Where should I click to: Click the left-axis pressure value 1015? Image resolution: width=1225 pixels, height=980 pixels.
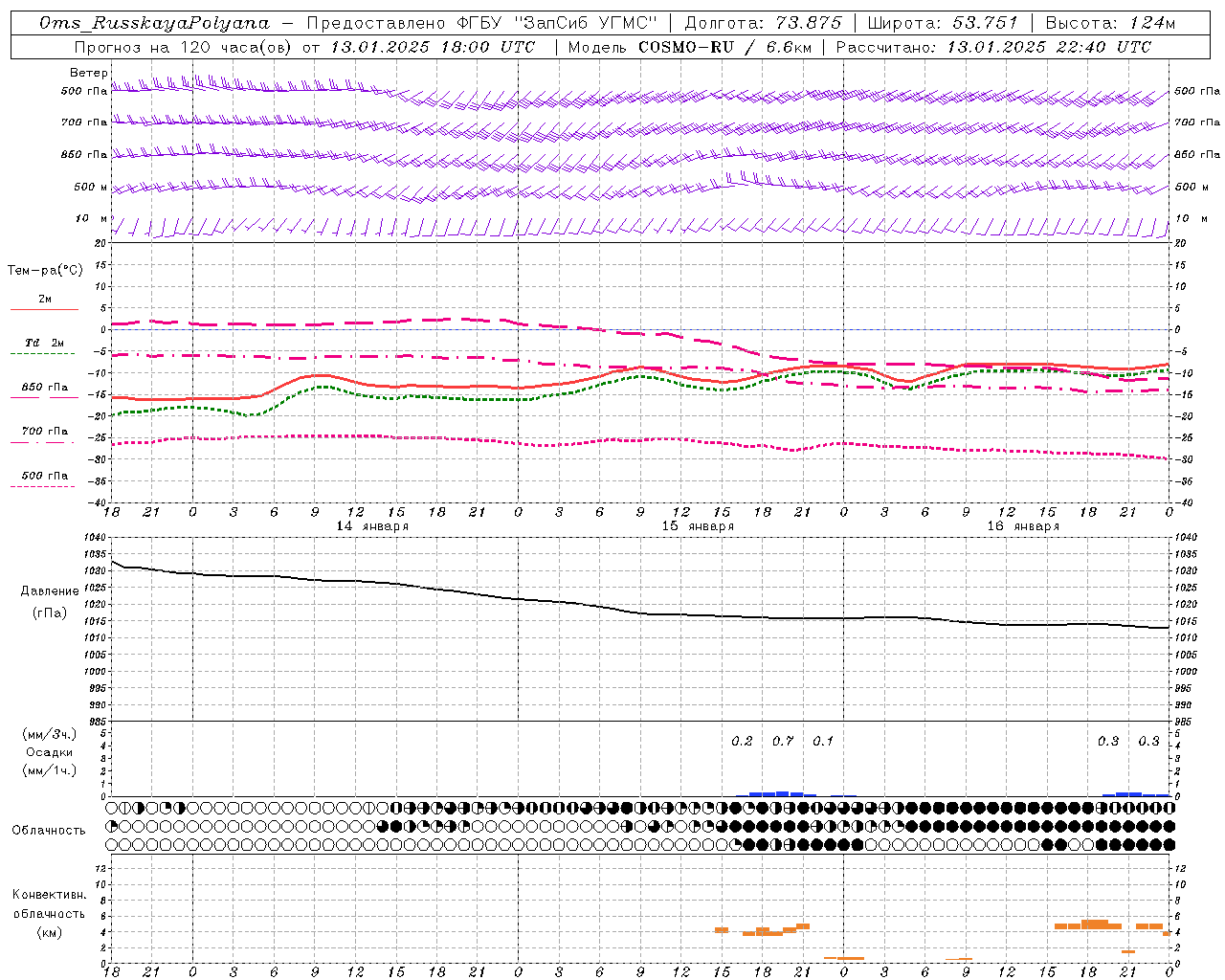pos(98,621)
